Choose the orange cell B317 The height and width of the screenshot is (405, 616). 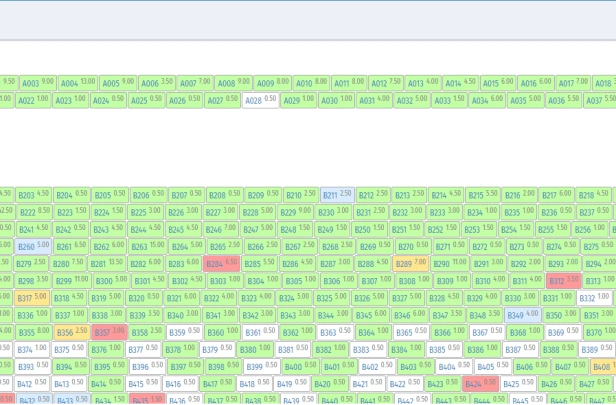pyautogui.click(x=32, y=298)
